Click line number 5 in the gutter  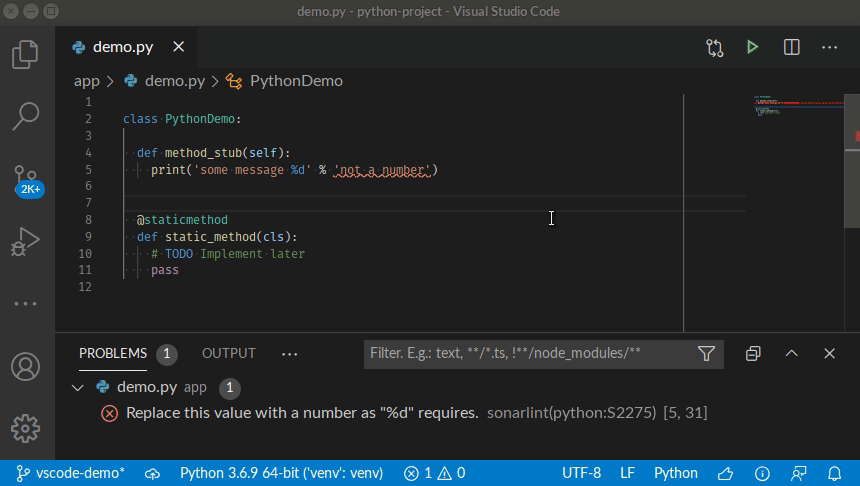88,170
